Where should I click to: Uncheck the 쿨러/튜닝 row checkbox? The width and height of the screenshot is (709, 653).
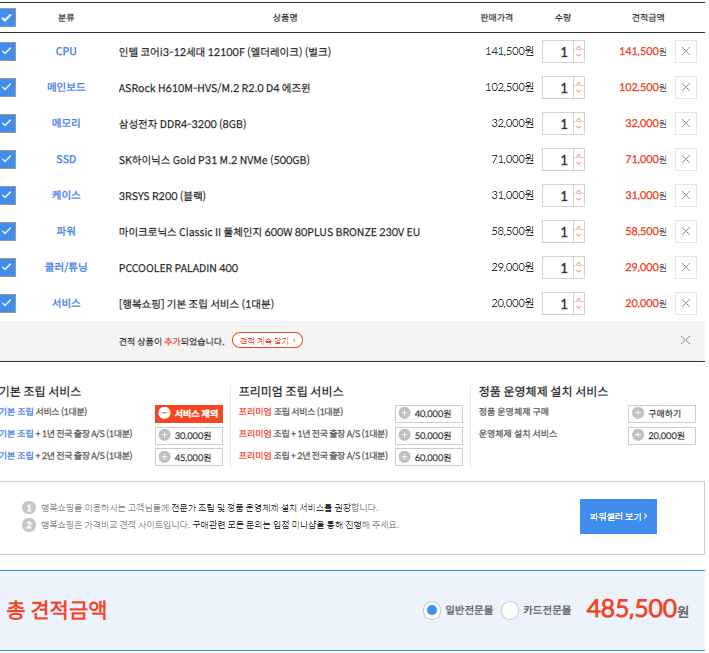pos(7,267)
